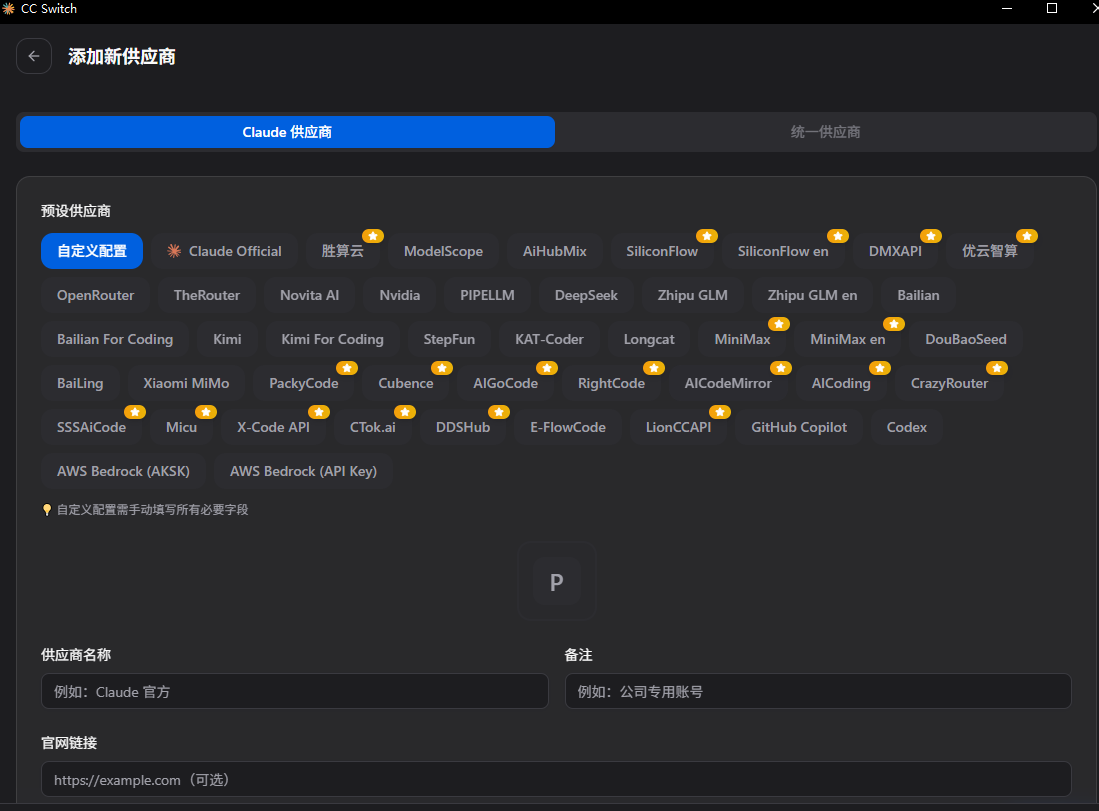Choose GitHub Copilot preset
Viewport: 1099px width, 811px height.
(799, 428)
